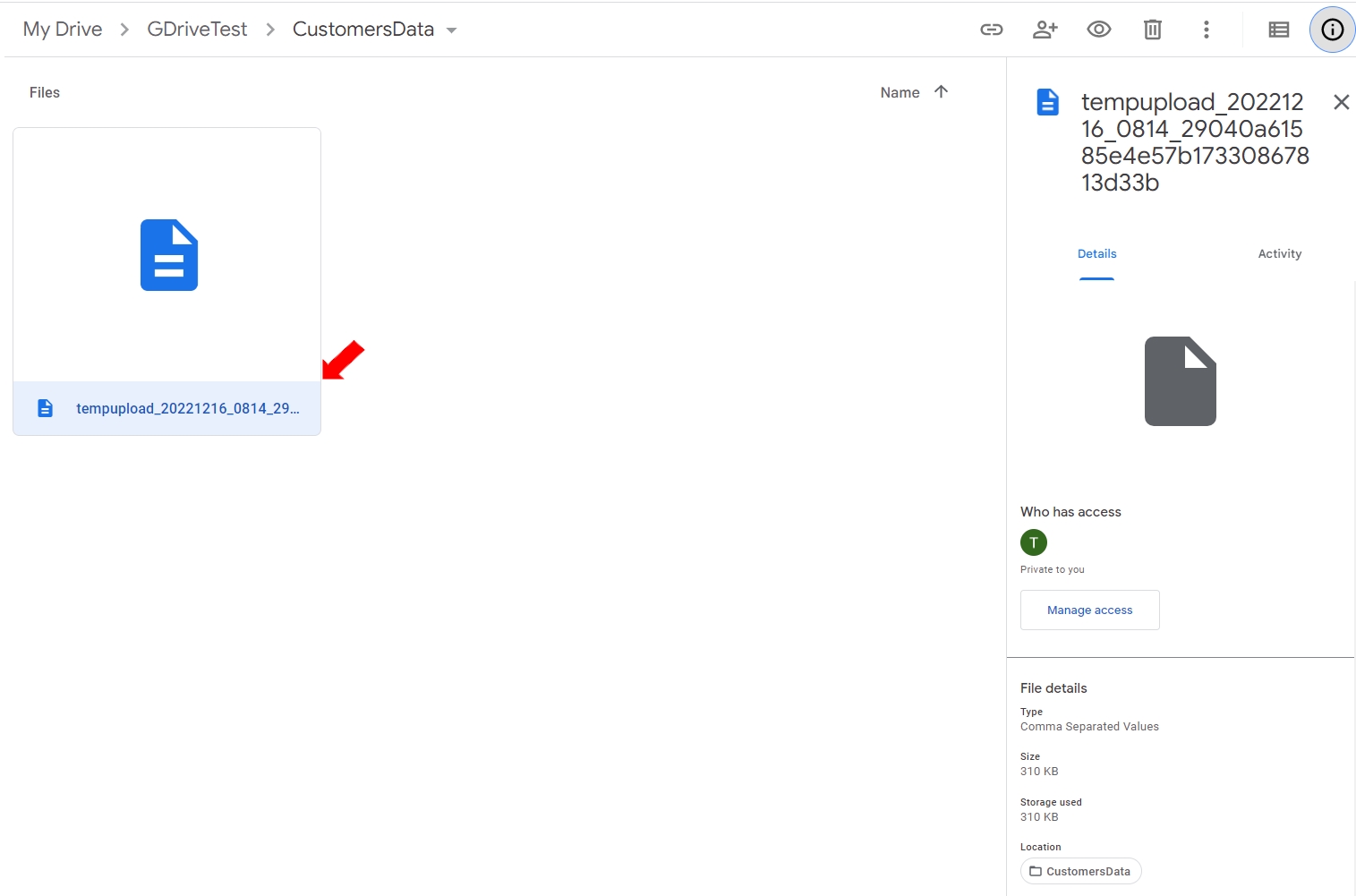Click the Manage access button
Viewport: 1356px width, 896px height.
[x=1089, y=610]
